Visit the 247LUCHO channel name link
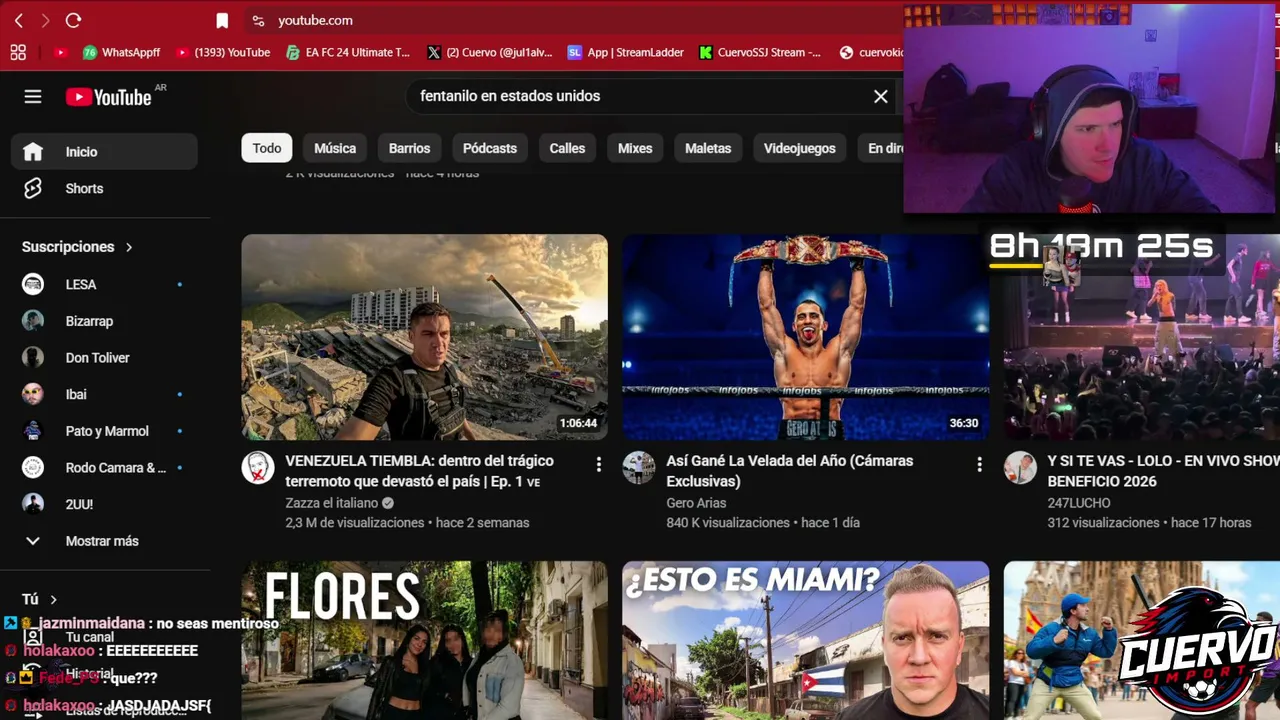This screenshot has height=720, width=1280. point(1079,503)
